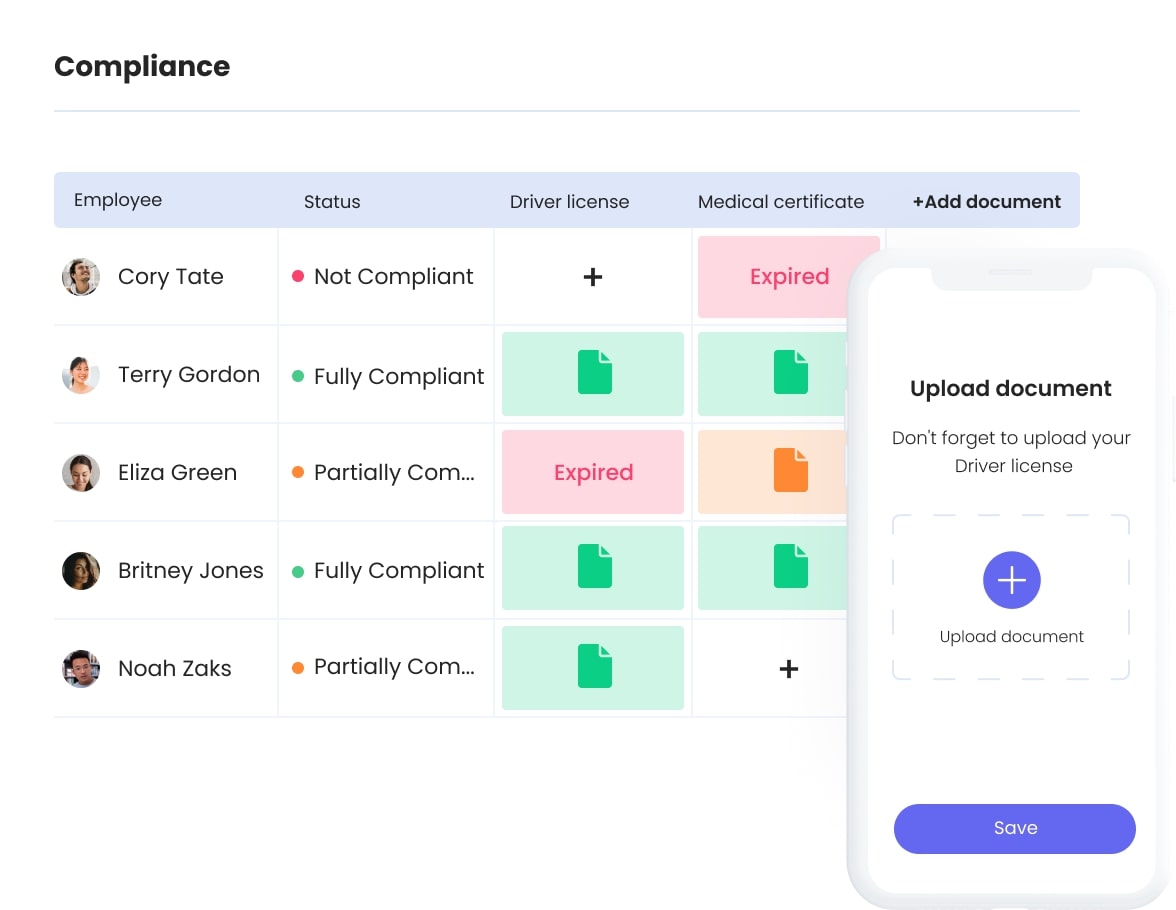View Eliza Green's orange medical certificate document
This screenshot has height=910, width=1176.
coord(789,470)
